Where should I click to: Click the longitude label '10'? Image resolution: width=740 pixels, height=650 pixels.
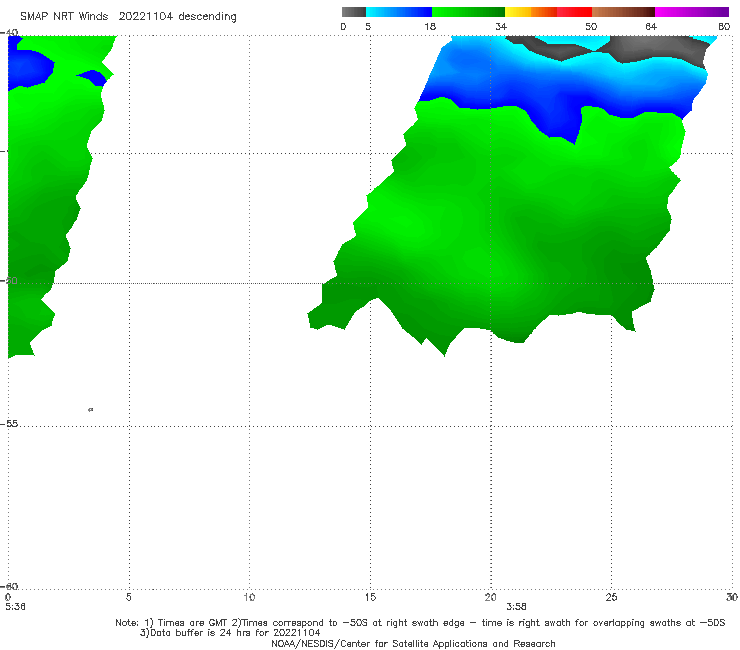coord(249,597)
